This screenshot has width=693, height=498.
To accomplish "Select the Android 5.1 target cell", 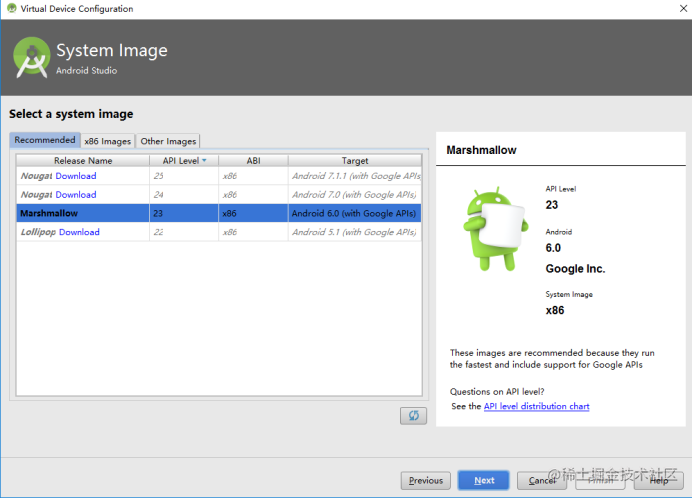I will pyautogui.click(x=355, y=232).
